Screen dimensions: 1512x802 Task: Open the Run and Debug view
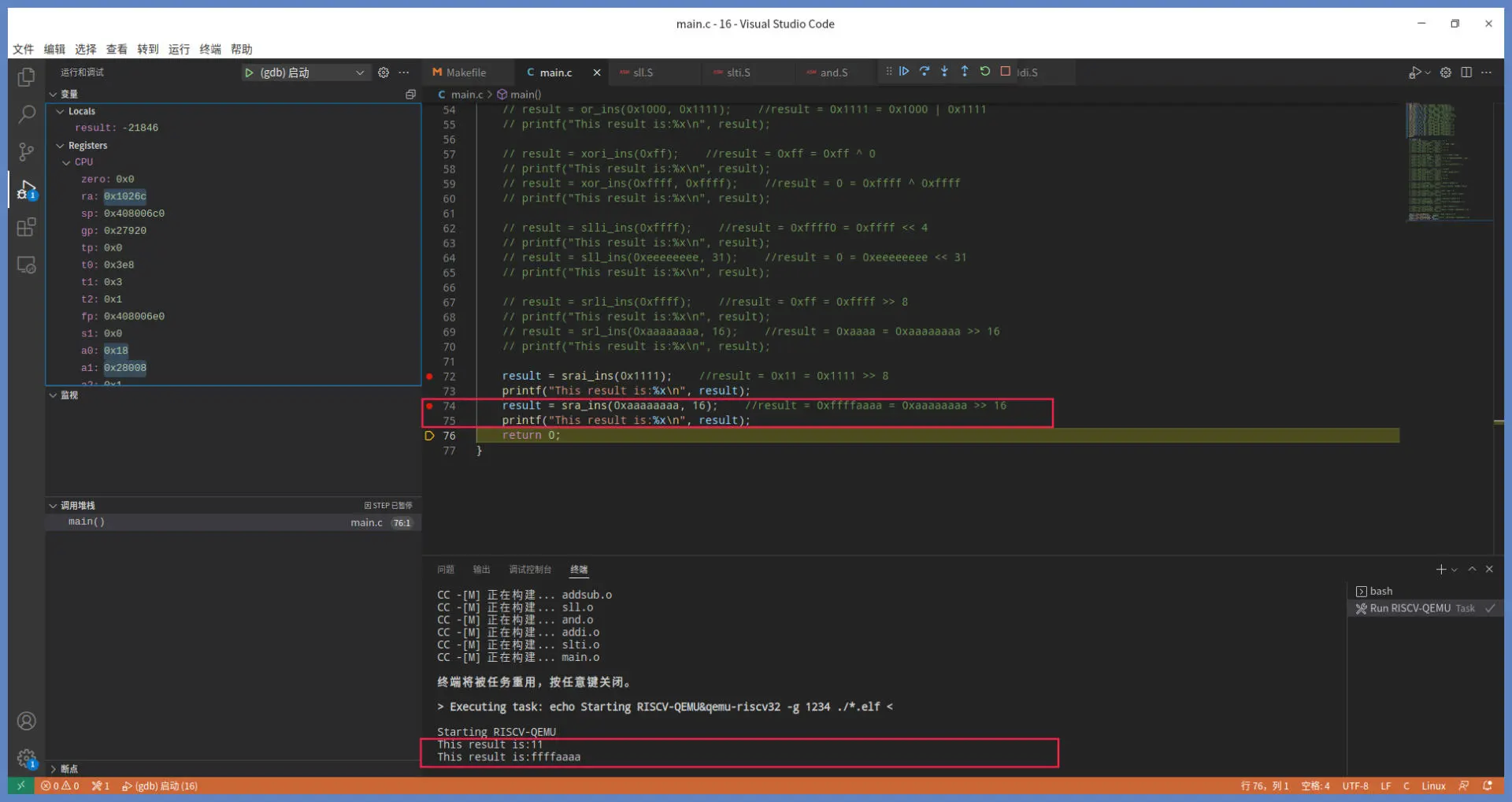pyautogui.click(x=27, y=190)
